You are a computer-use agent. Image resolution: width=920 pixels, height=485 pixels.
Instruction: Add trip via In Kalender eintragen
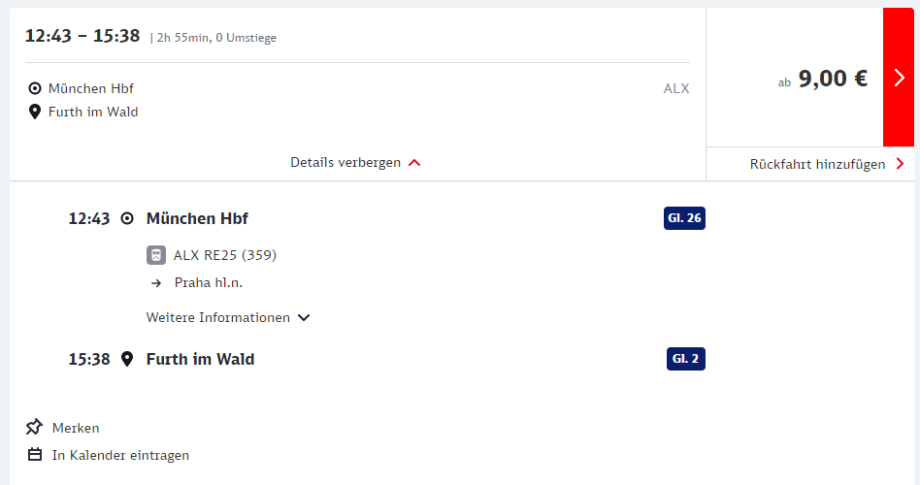pos(120,455)
